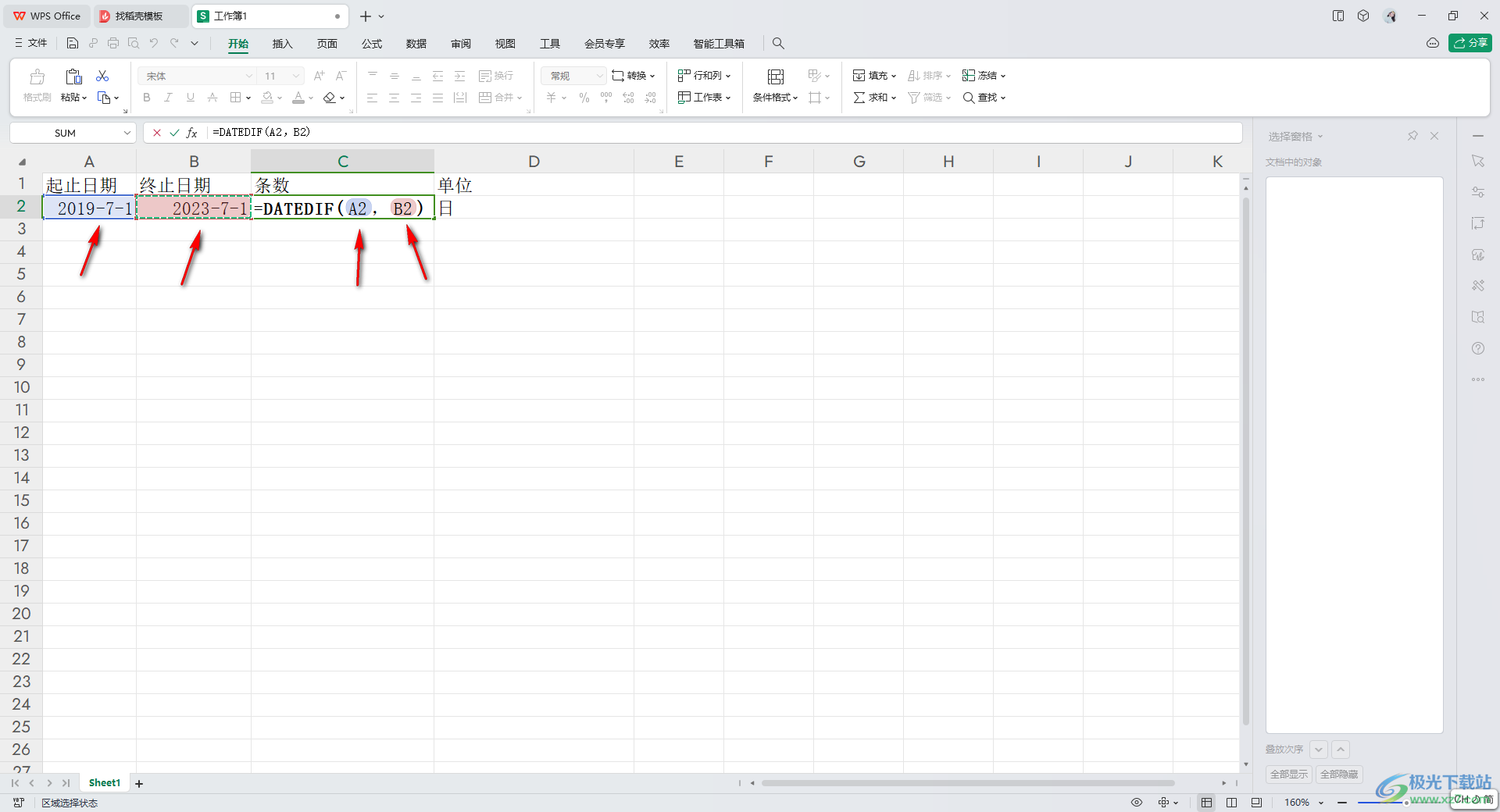This screenshot has height=812, width=1500.
Task: Decrease font size with the A- icon
Action: 341,76
